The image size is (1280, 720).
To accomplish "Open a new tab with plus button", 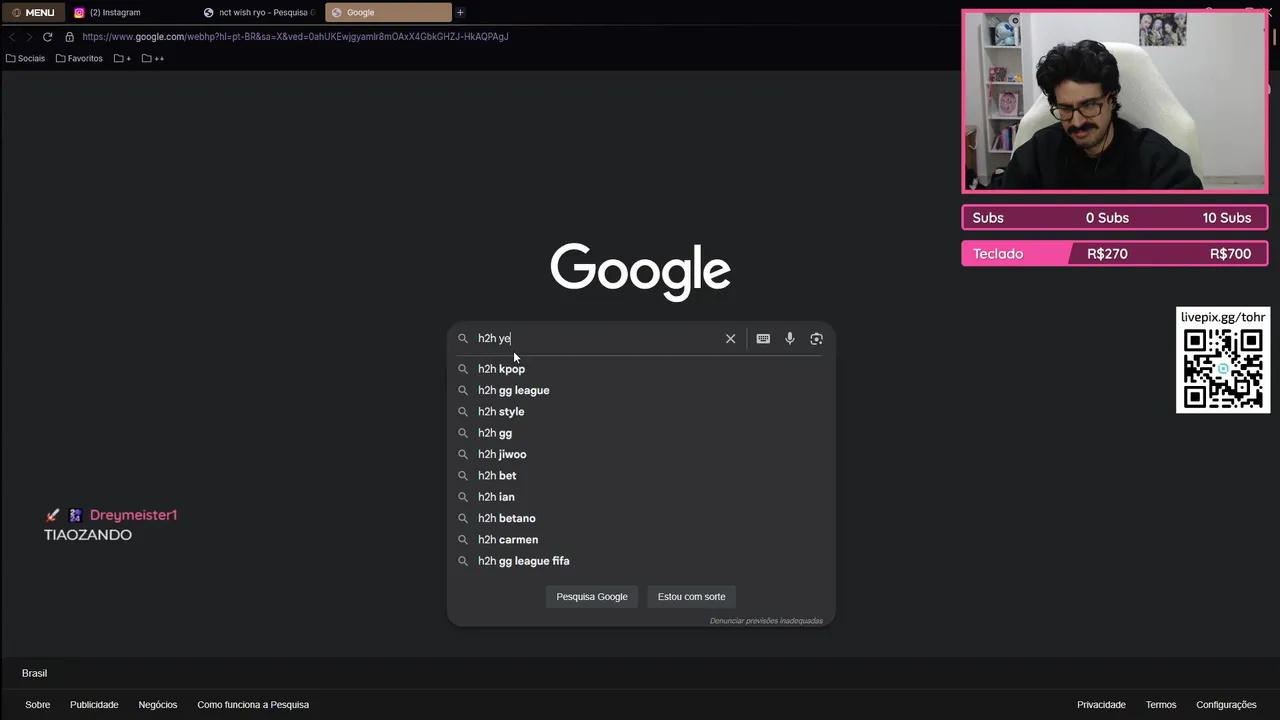I will coord(460,12).
